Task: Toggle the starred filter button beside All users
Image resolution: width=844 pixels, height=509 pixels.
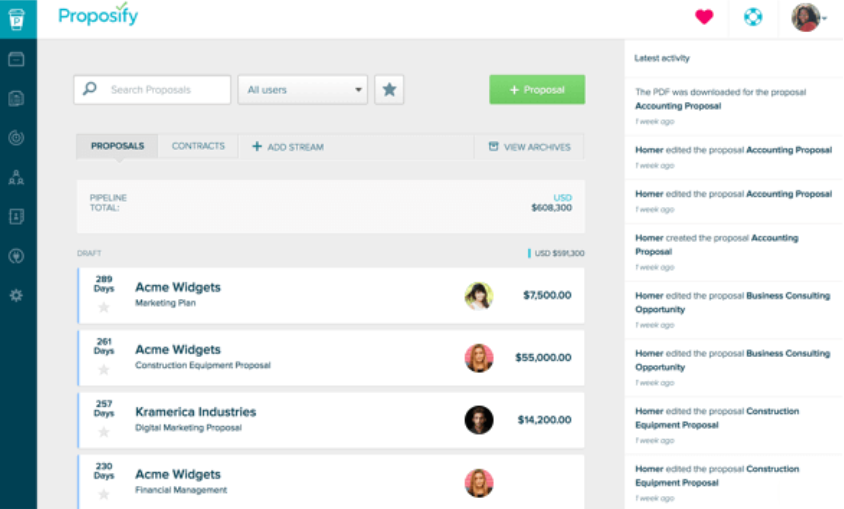Action: click(389, 90)
